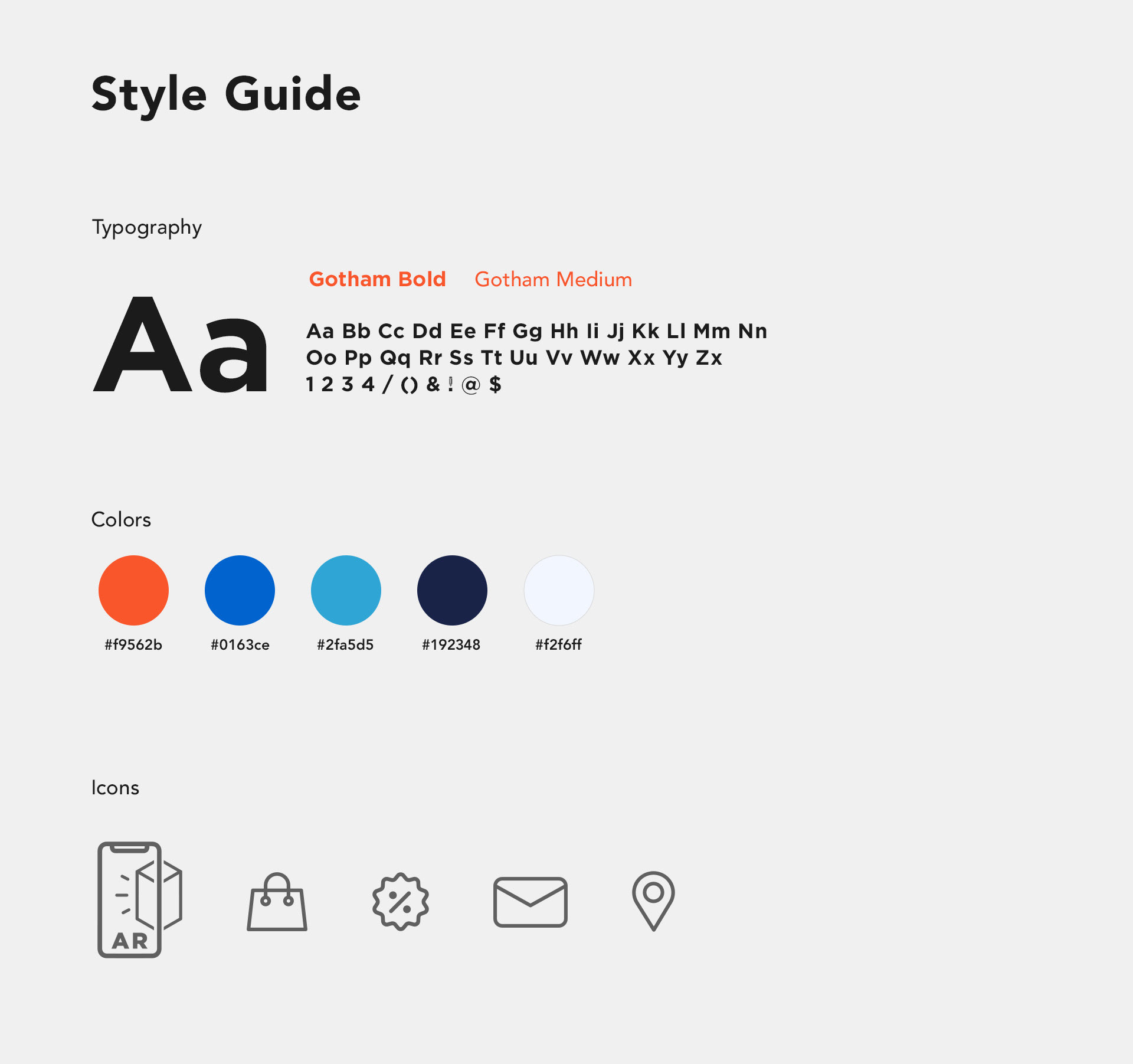Pick the royal blue color swatch
Screen dimensions: 1133x1064
240,590
